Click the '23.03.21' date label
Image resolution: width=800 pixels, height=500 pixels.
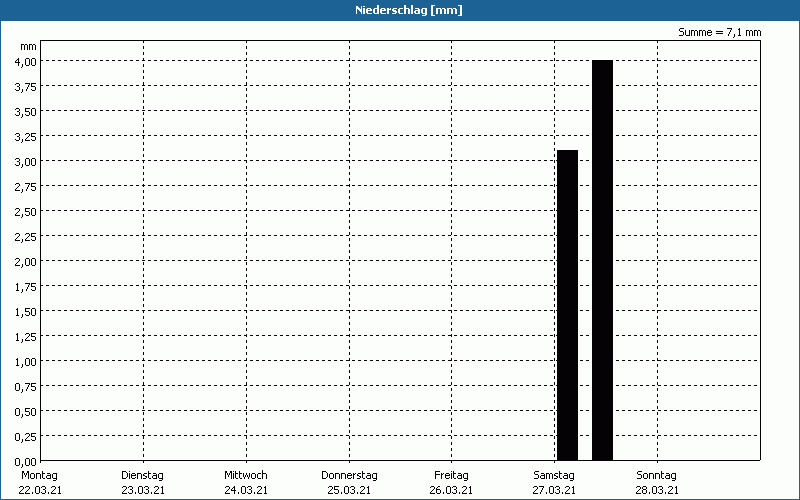coord(143,491)
